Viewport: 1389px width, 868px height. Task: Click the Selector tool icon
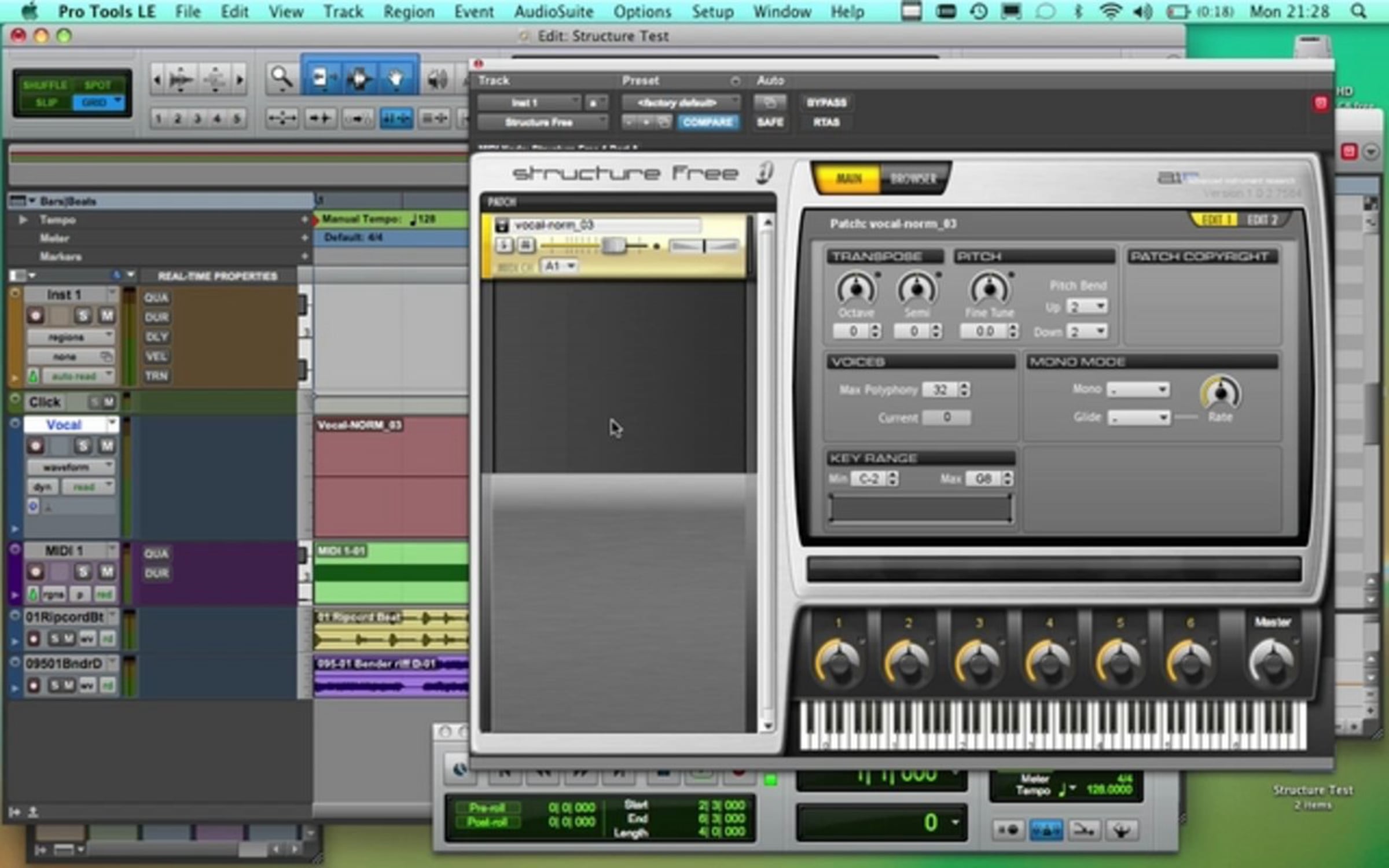click(x=358, y=78)
